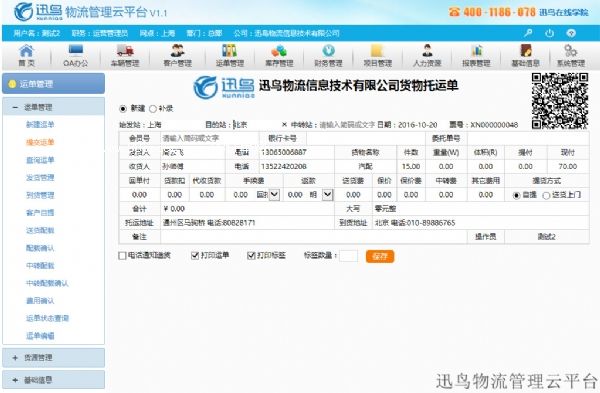Expand the 货源管理 sidebar section
600x393 pixels.
pos(54,358)
